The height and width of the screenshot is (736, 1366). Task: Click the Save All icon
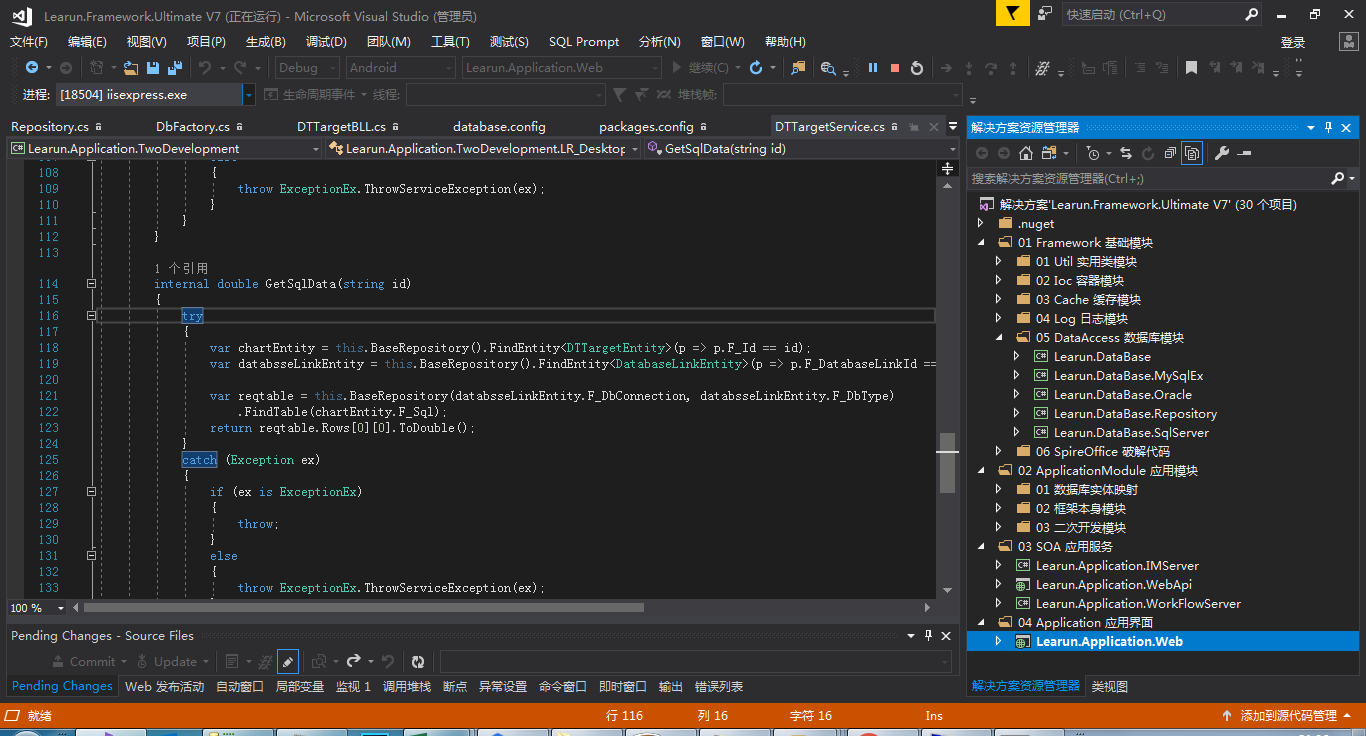tap(175, 68)
